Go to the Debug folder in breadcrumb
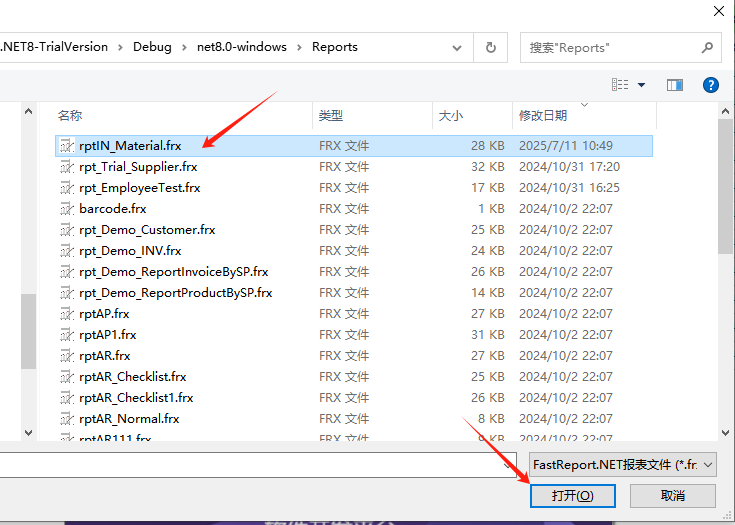Image resolution: width=735 pixels, height=525 pixels. pyautogui.click(x=152, y=47)
